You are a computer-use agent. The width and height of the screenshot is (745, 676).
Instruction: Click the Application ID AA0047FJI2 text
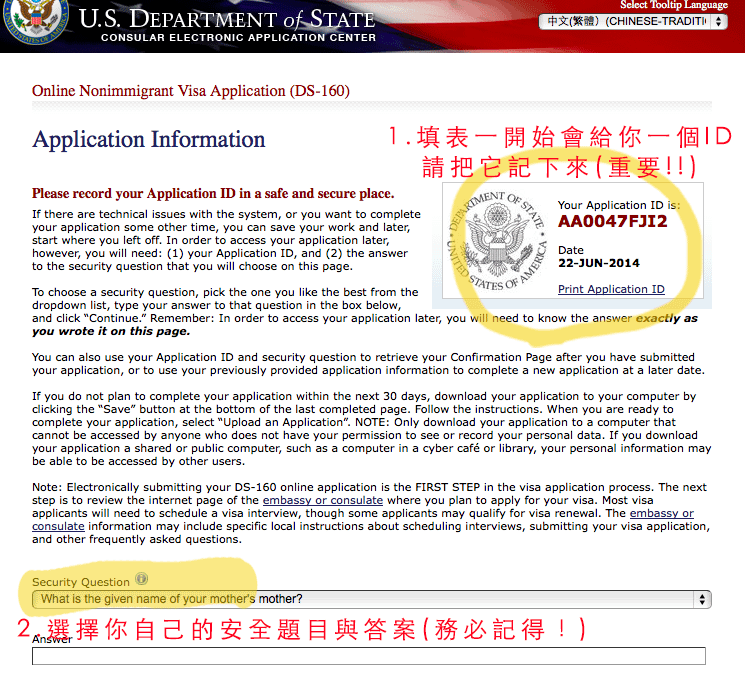click(613, 221)
